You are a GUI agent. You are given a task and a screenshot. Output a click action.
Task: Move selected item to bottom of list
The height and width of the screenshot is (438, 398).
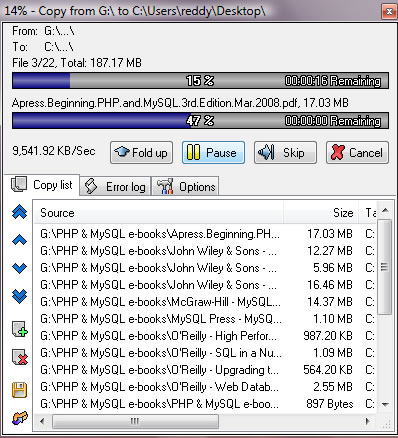(20, 296)
